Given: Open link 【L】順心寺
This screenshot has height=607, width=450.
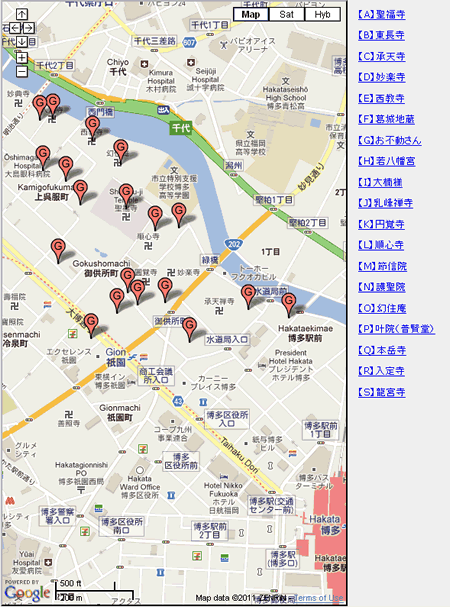Looking at the screenshot, I should (x=381, y=245).
